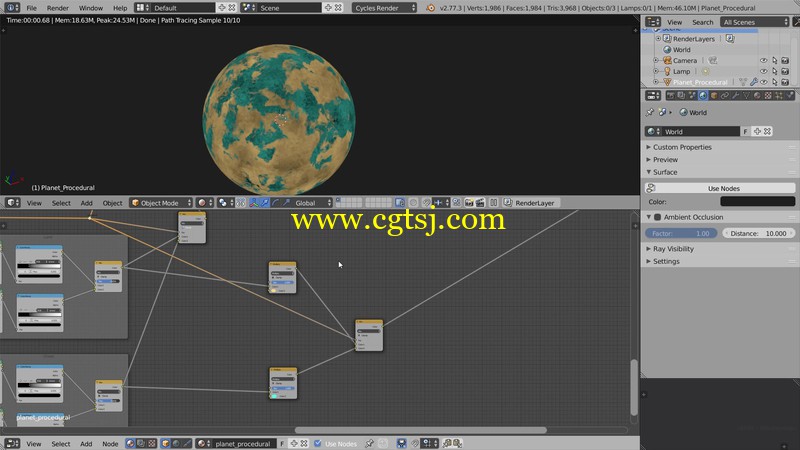Open the Cycles Render engine dropdown

click(x=384, y=8)
